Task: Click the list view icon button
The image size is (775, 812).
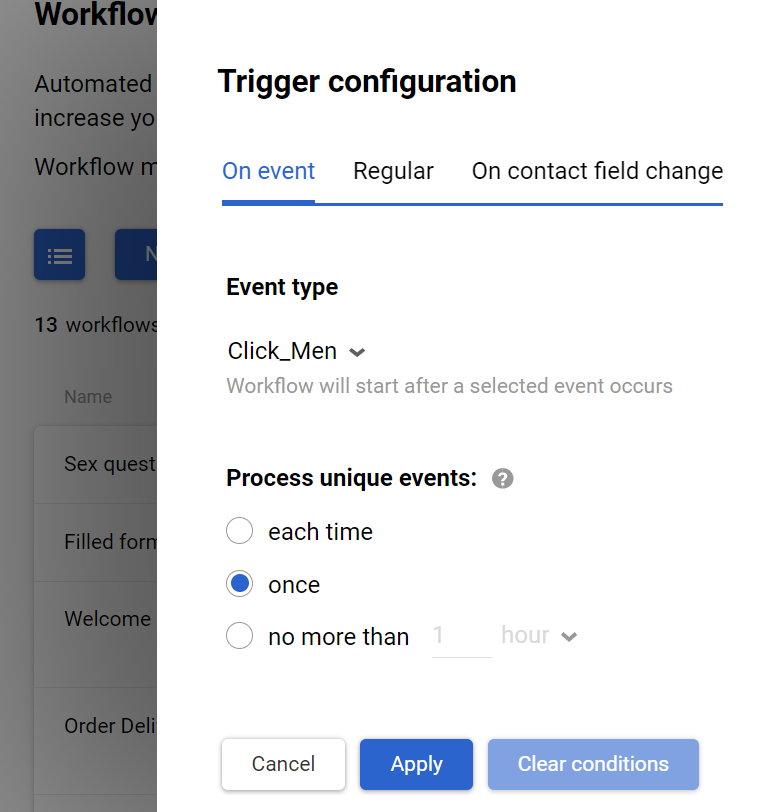Action: pos(59,255)
